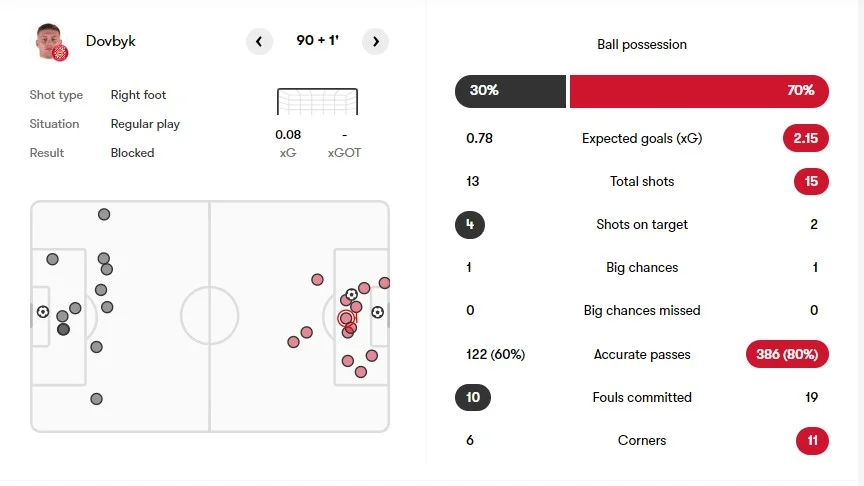The image size is (864, 486).
Task: Click the red 70% possession bar segment
Action: pyautogui.click(x=699, y=90)
